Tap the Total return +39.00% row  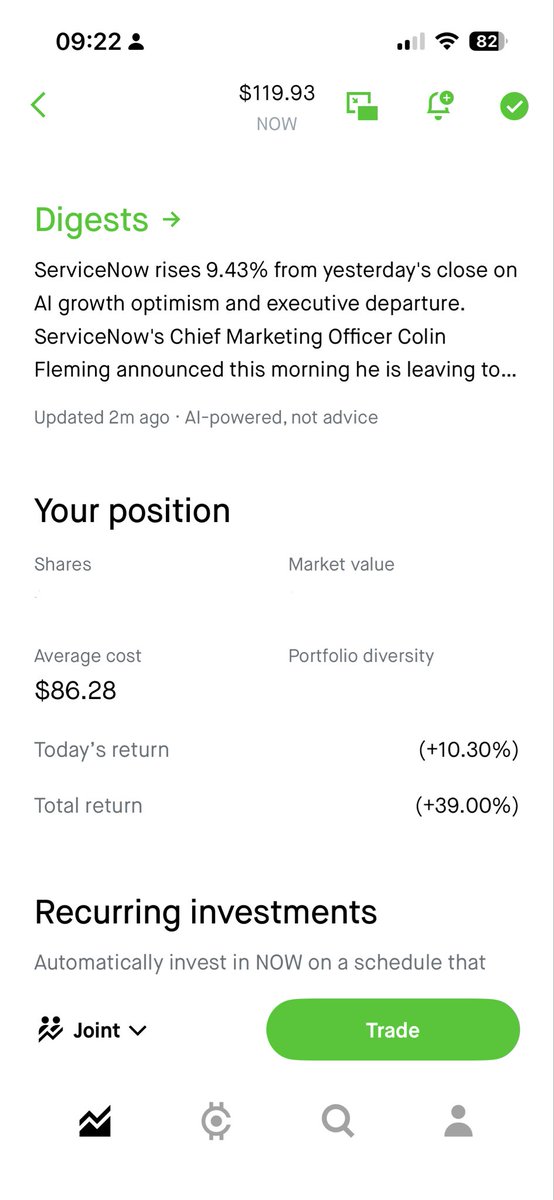[277, 806]
